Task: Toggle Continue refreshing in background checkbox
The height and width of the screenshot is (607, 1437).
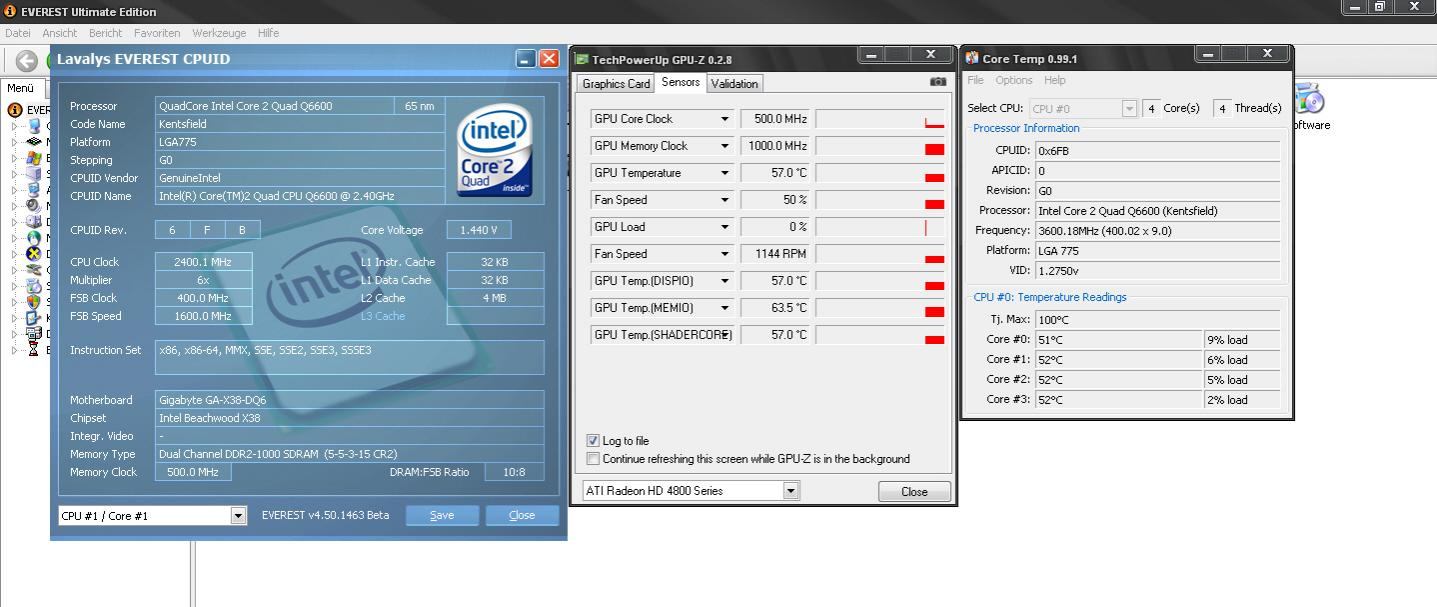Action: tap(593, 459)
